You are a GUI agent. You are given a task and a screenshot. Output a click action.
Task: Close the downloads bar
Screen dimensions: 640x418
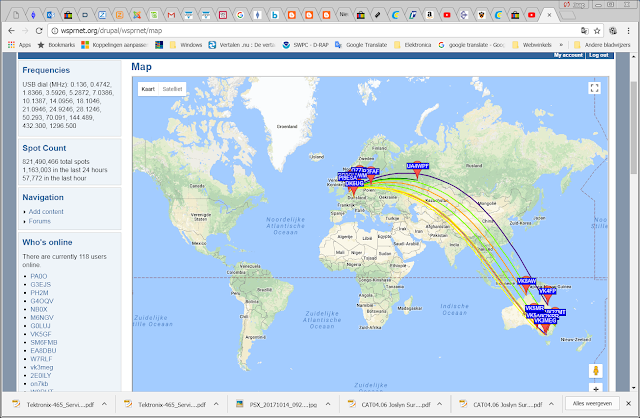(629, 403)
